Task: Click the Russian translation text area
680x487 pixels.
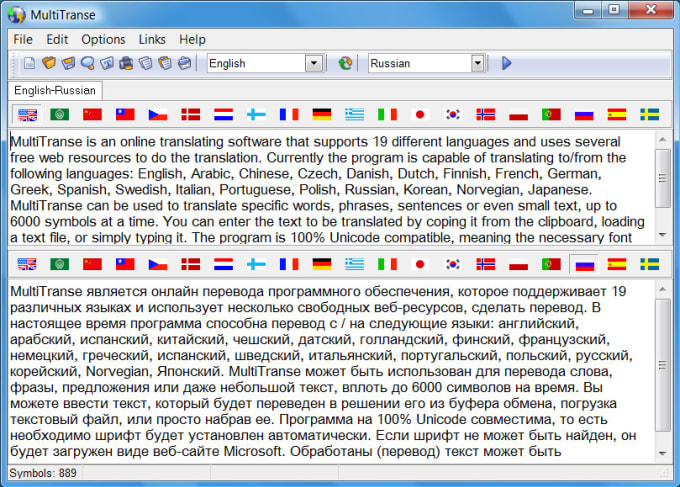Action: pyautogui.click(x=331, y=371)
